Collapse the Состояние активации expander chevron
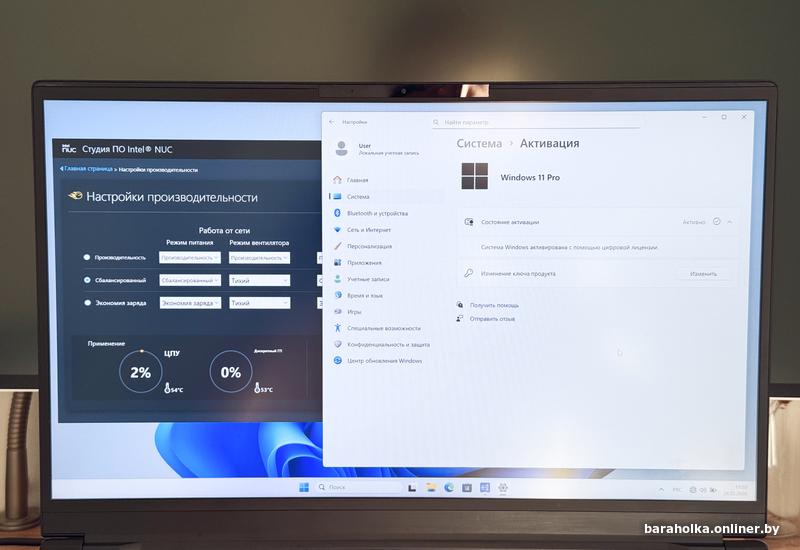Viewport: 800px width, 550px height. 730,222
